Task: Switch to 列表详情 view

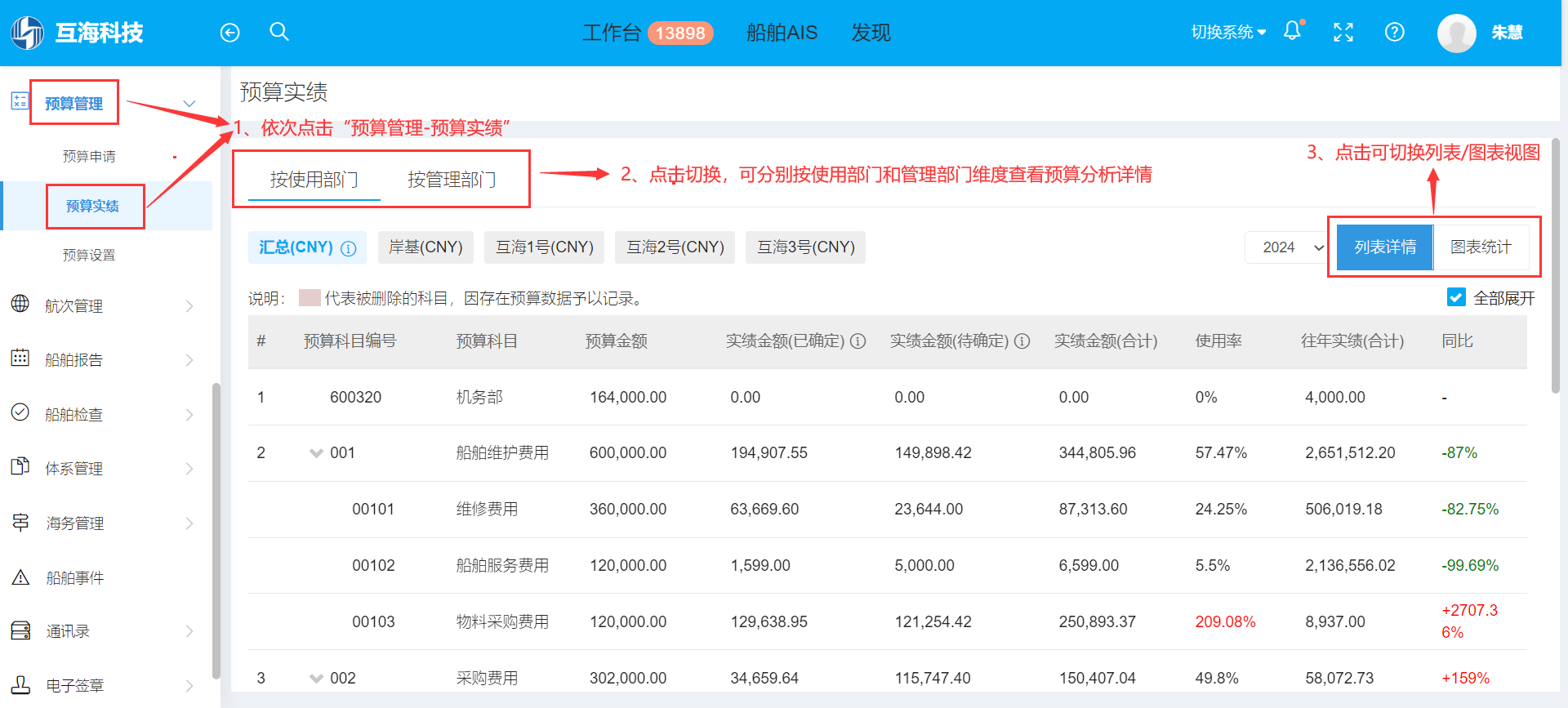Action: 1385,247
